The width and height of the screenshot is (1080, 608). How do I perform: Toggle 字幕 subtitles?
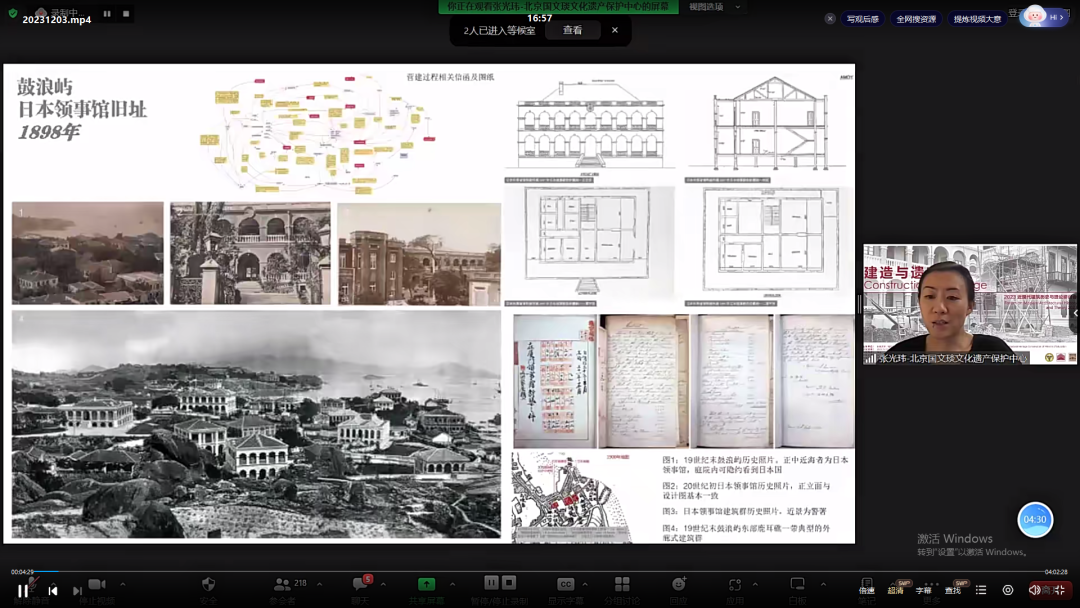924,591
